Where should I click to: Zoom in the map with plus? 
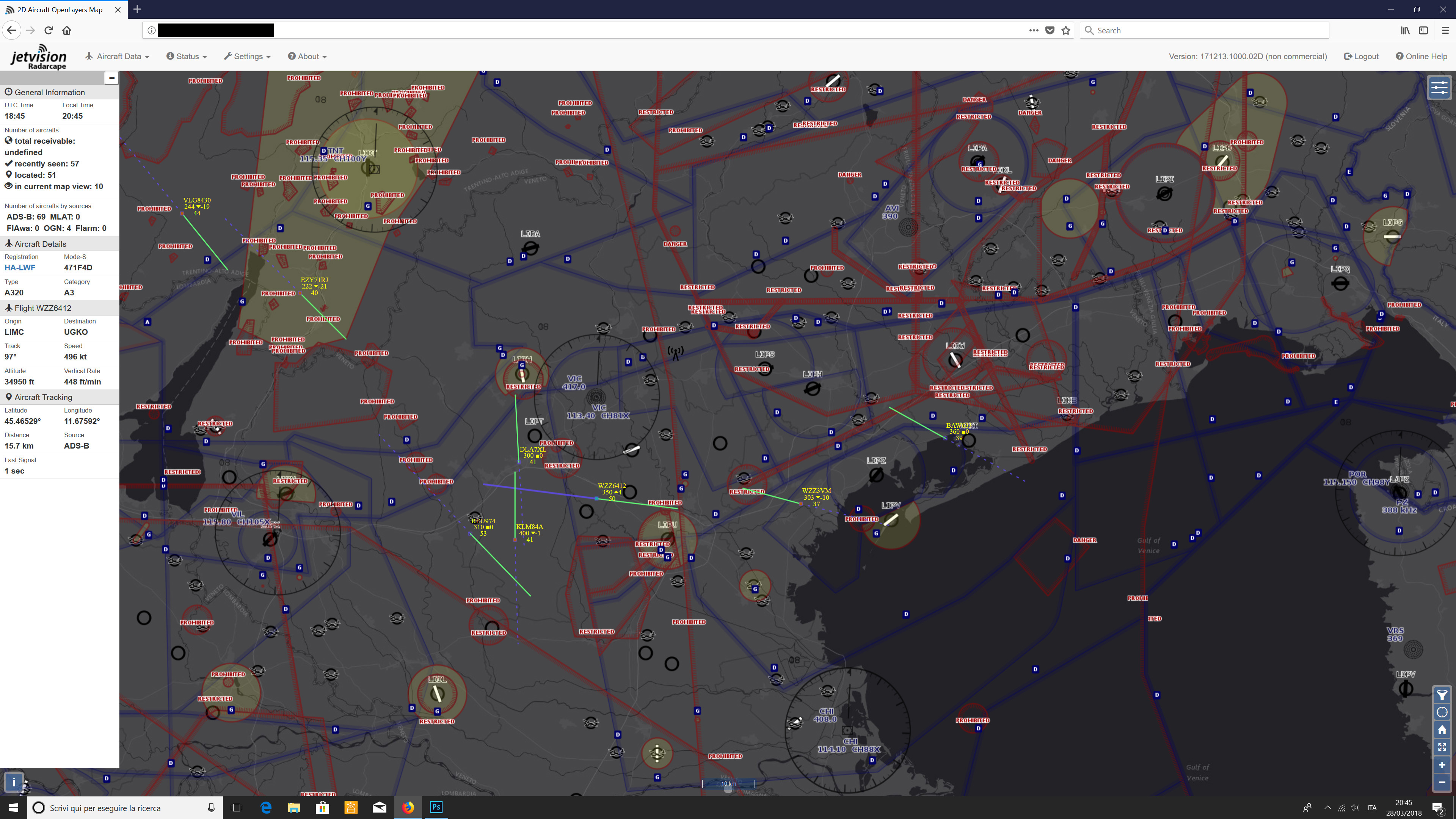(1442, 765)
